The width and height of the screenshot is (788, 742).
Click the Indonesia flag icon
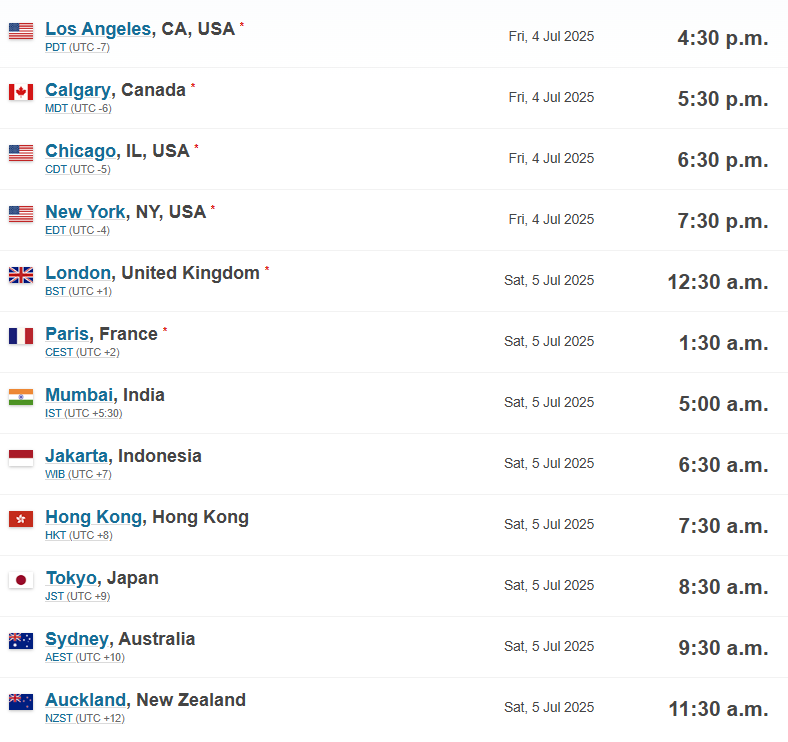pos(21,458)
